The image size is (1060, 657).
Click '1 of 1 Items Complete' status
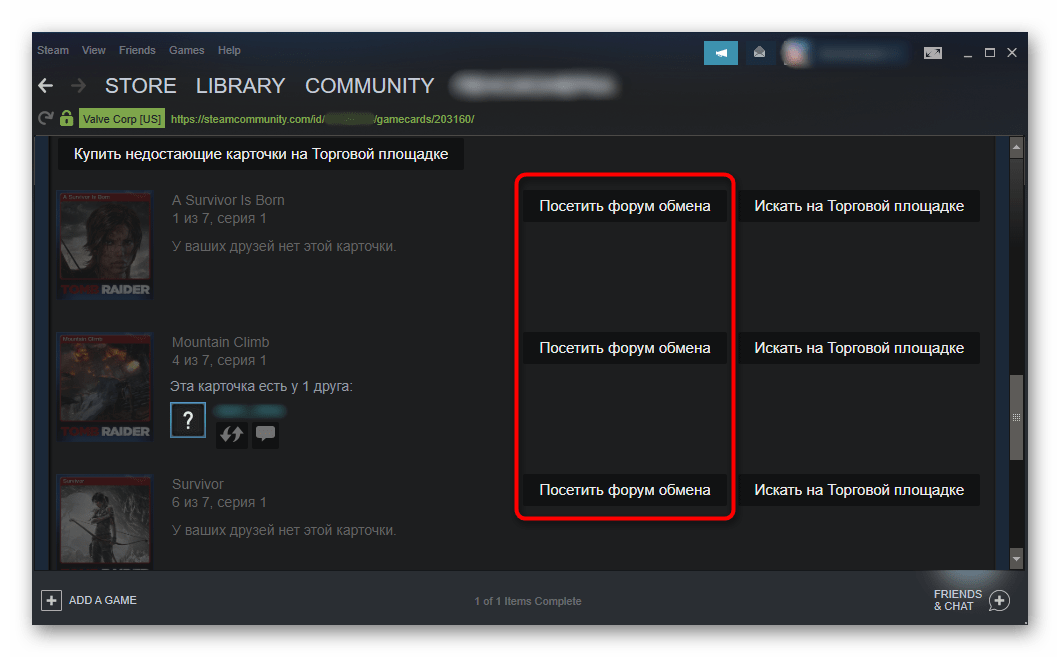tap(528, 601)
